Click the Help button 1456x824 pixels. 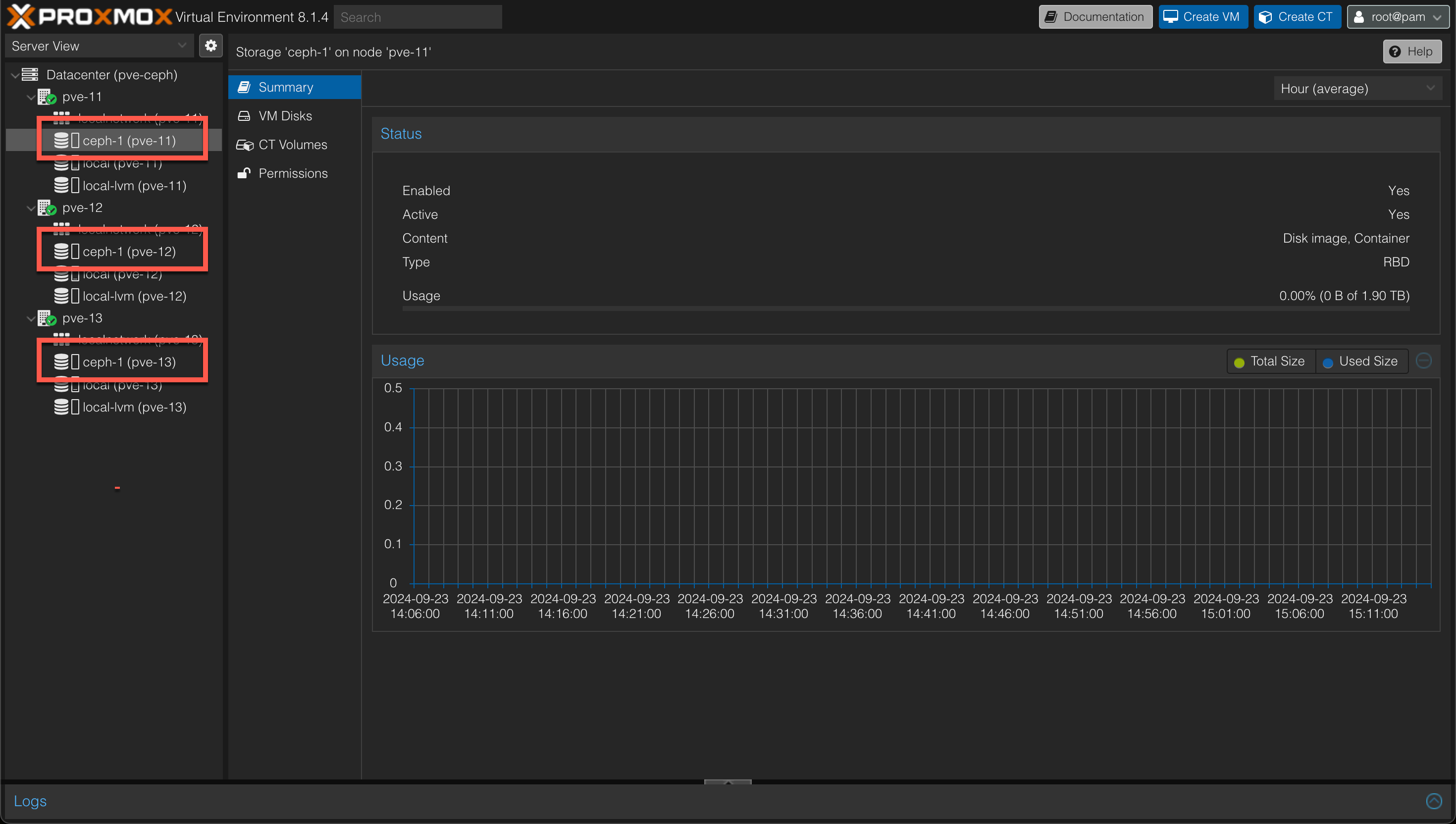coord(1412,51)
